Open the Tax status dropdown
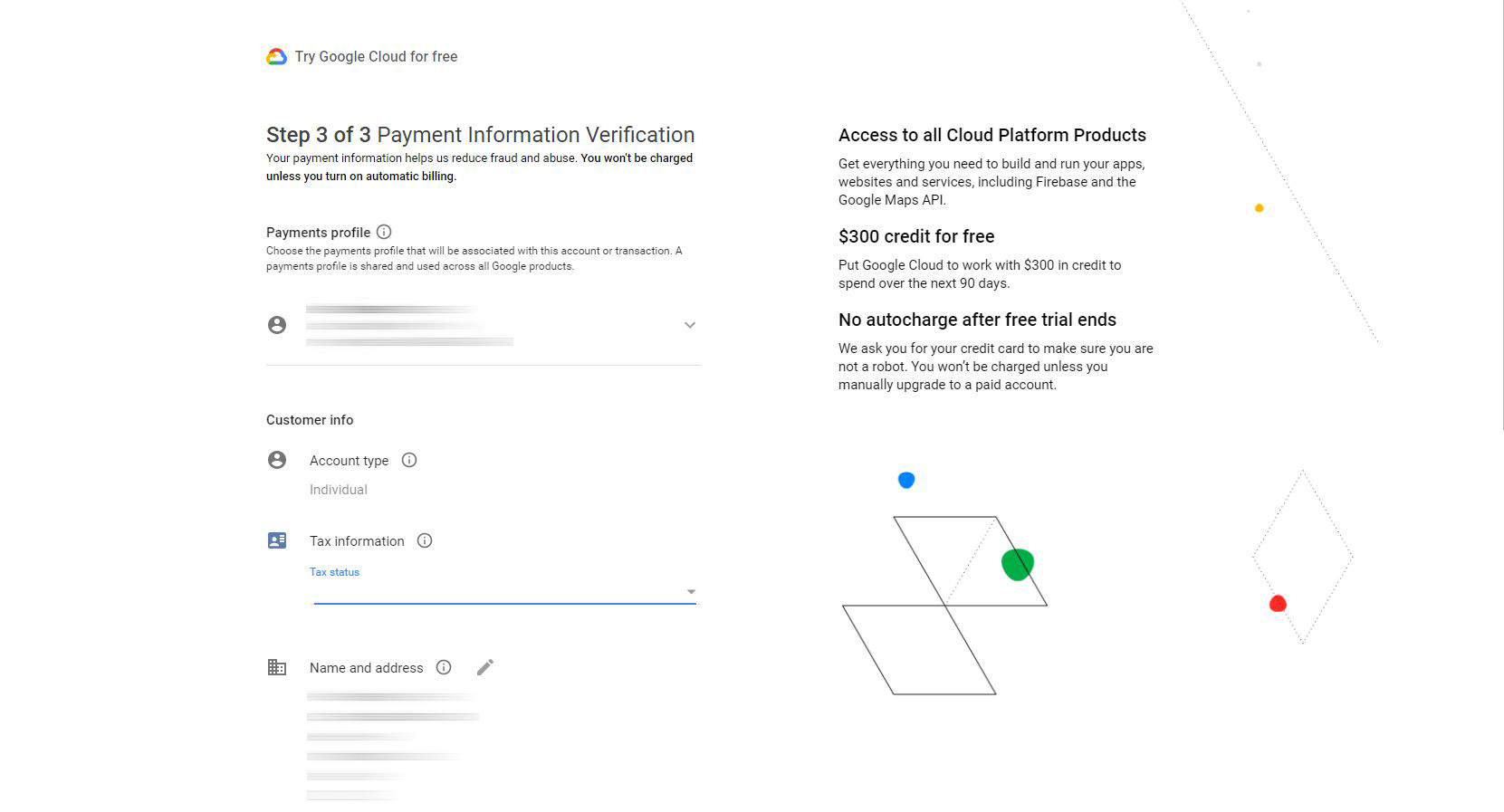 (504, 592)
